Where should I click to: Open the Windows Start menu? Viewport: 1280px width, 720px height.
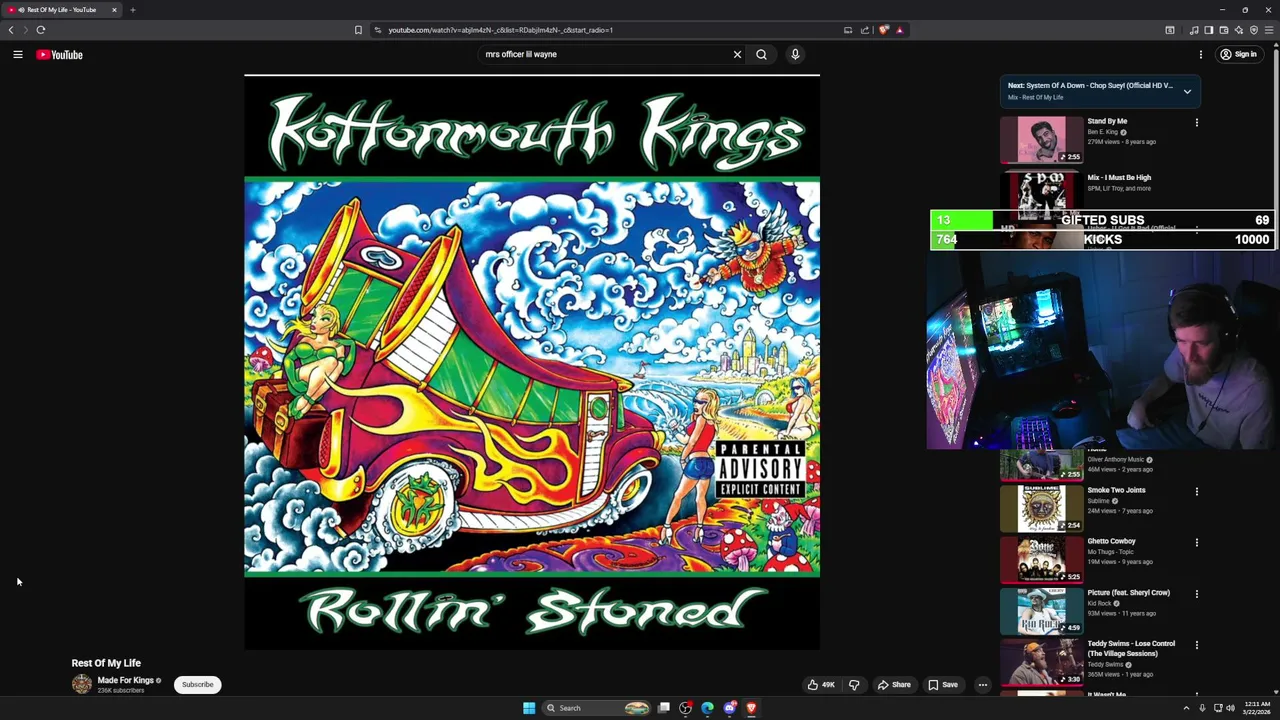(529, 708)
